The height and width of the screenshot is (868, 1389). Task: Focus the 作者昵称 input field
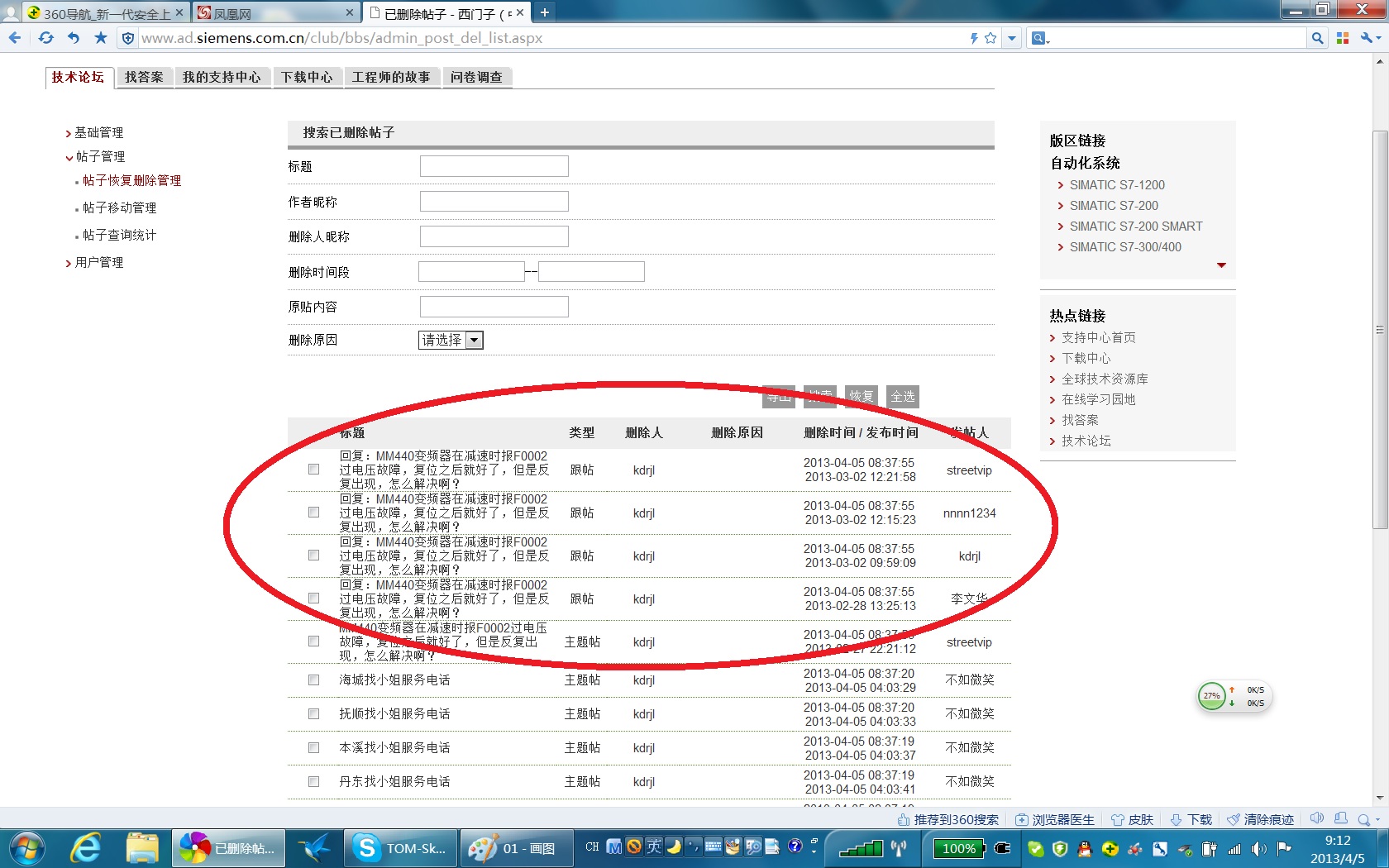[x=494, y=202]
